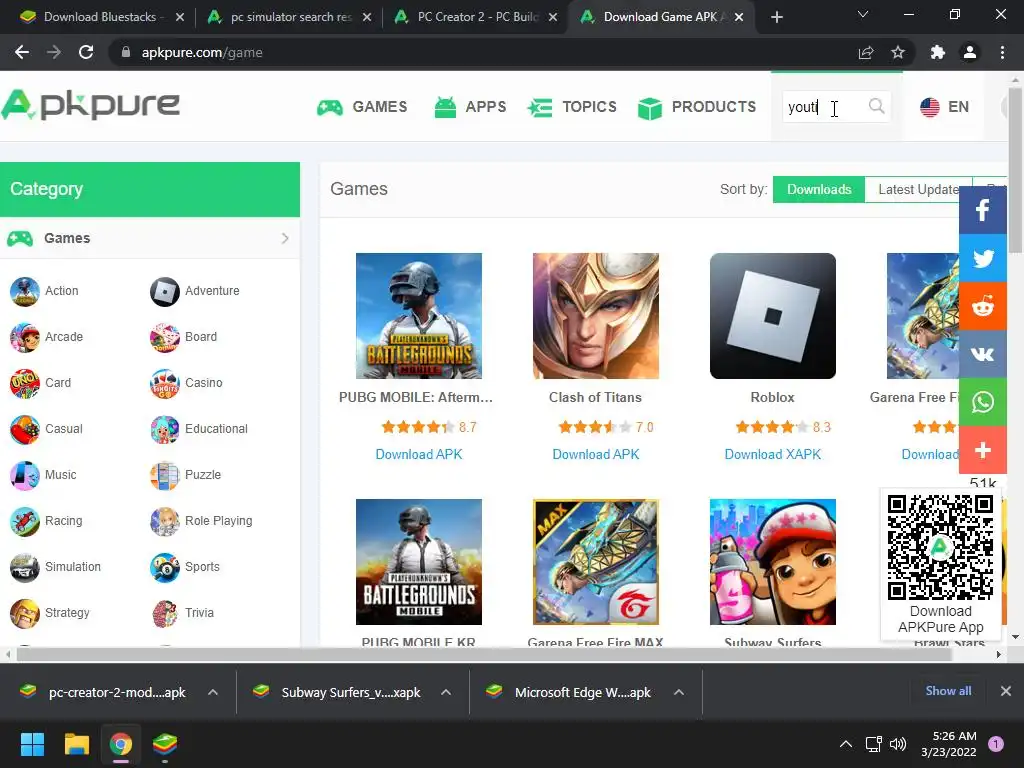Select the Puzzle category icon

pos(165,475)
